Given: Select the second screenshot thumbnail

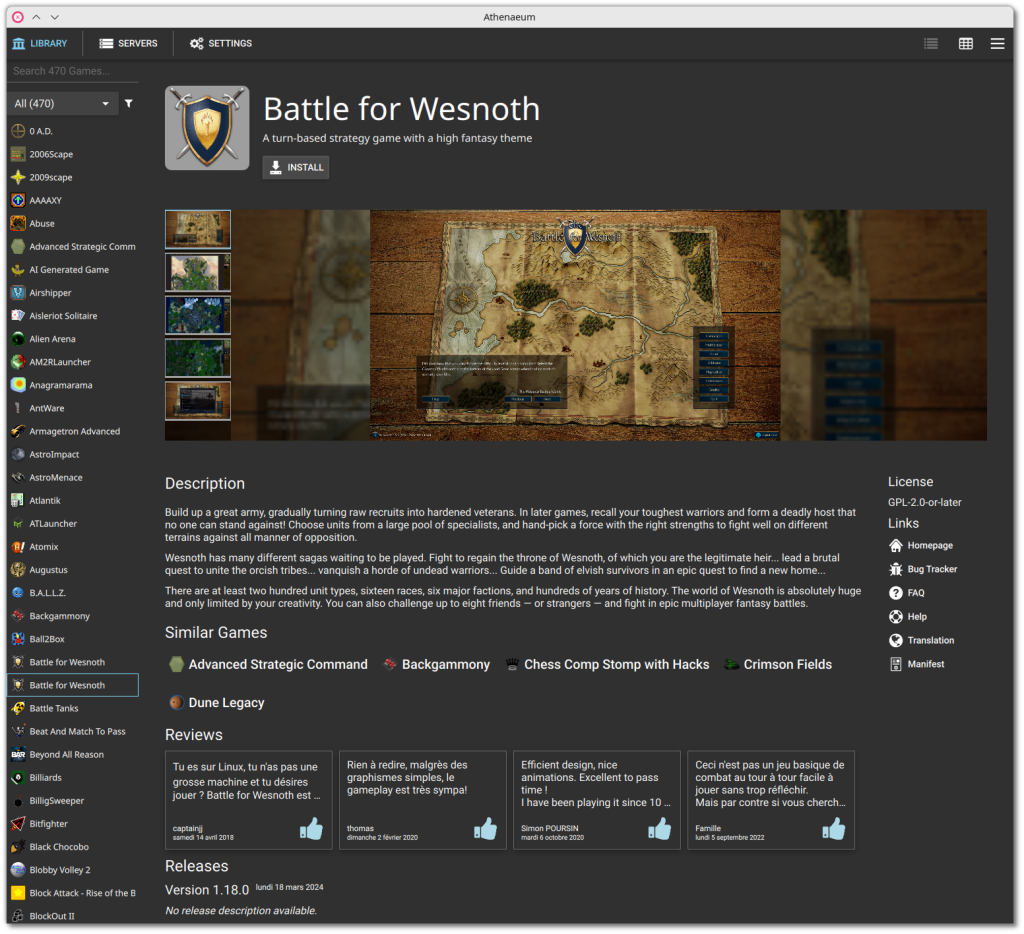Looking at the screenshot, I should tap(198, 272).
